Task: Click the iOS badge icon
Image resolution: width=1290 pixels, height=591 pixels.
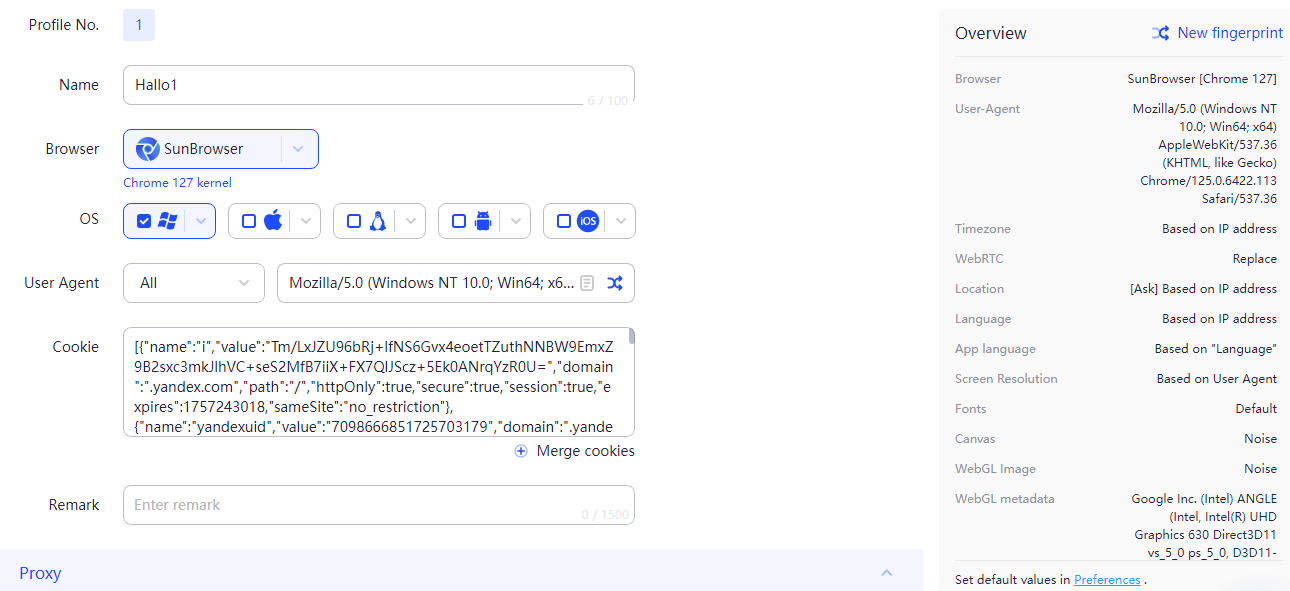Action: click(x=588, y=221)
